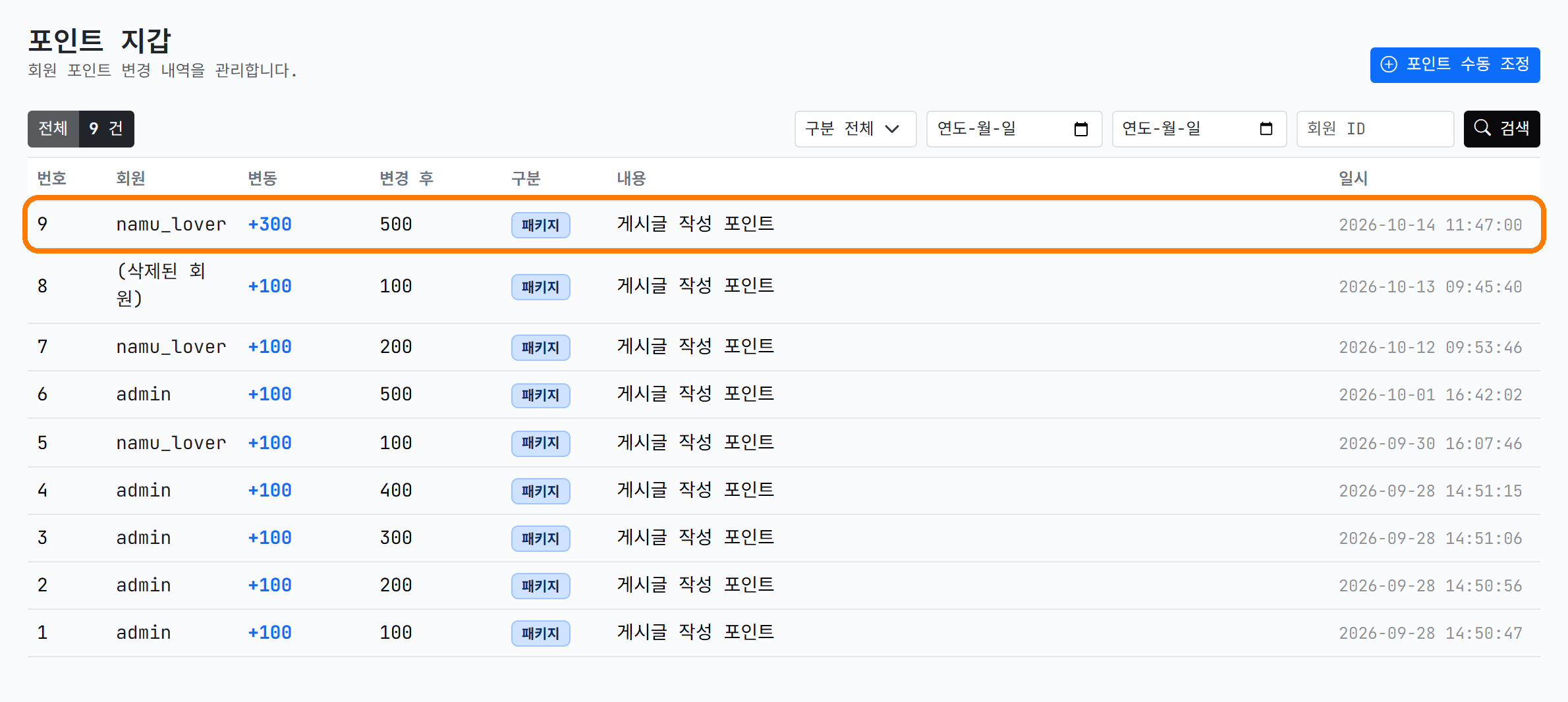Click timestamp 2026-09-28 14:51:15

[x=1430, y=491]
